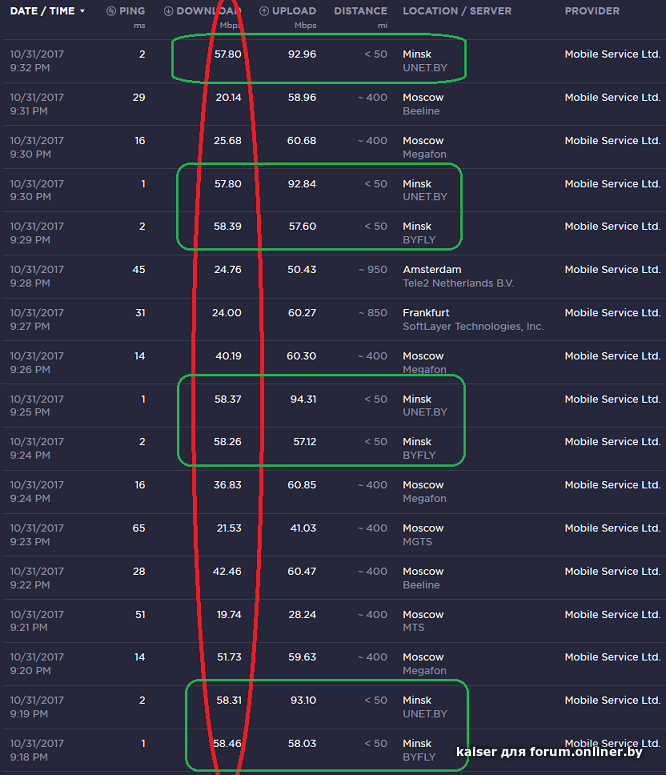The image size is (666, 775).
Task: Sort by the Distance column header
Action: click(360, 11)
